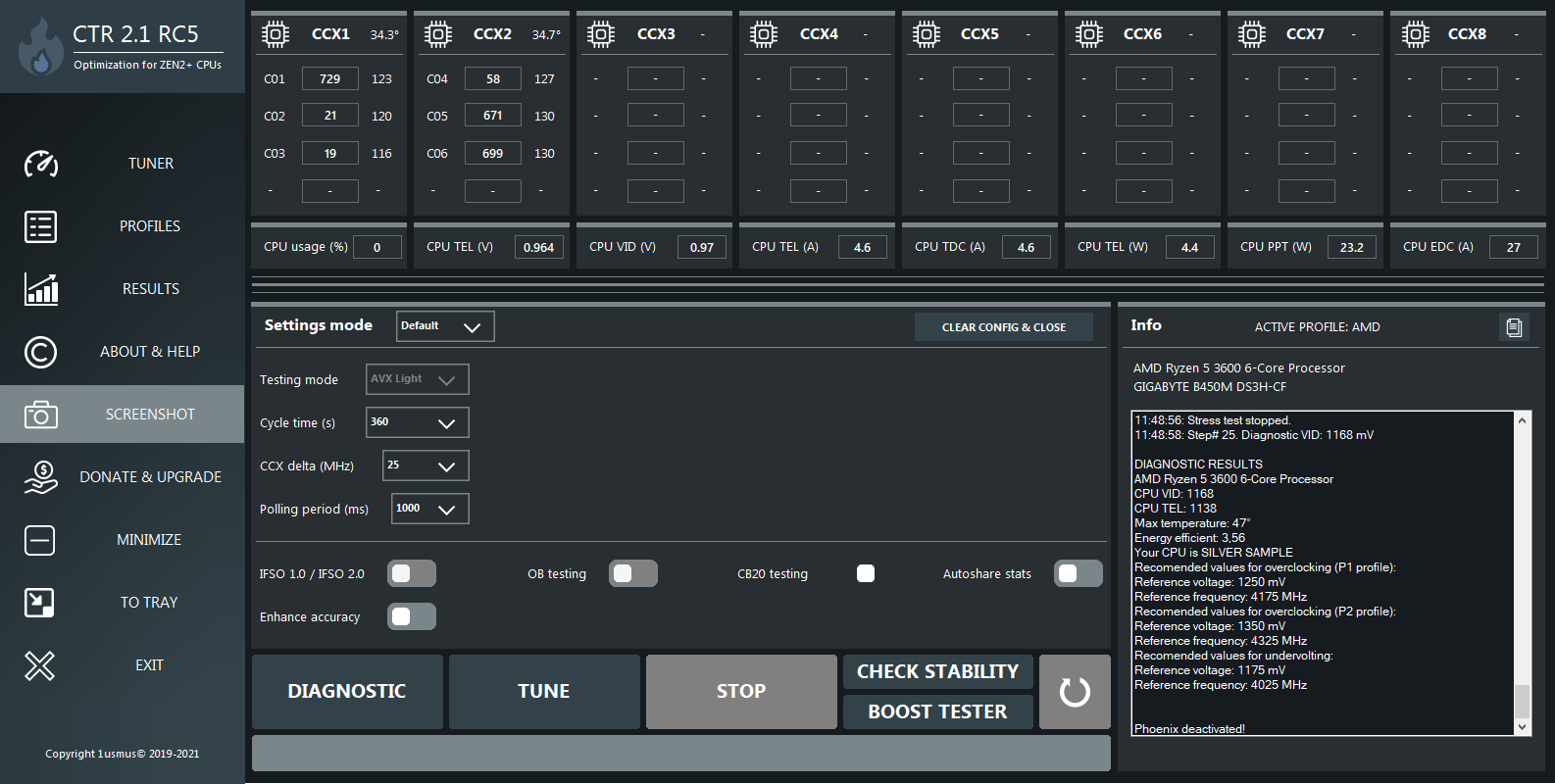Choose MINIMIZE in sidebar
Viewport: 1555px width, 784px height.
point(149,540)
